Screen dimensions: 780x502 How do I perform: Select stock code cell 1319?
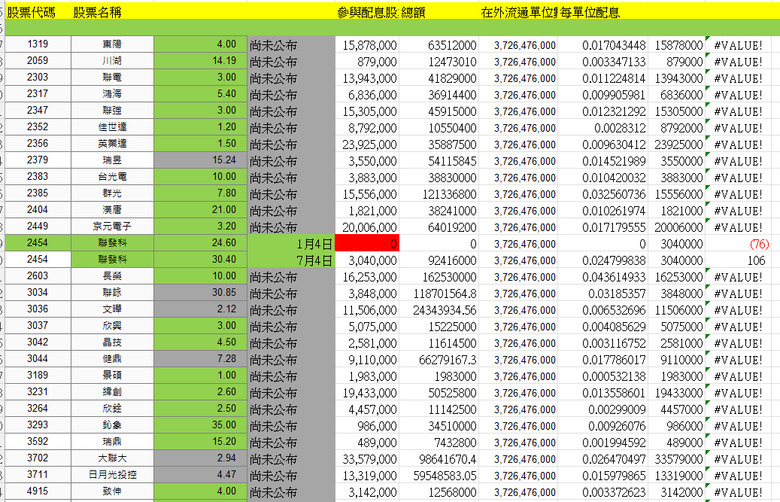pos(38,44)
